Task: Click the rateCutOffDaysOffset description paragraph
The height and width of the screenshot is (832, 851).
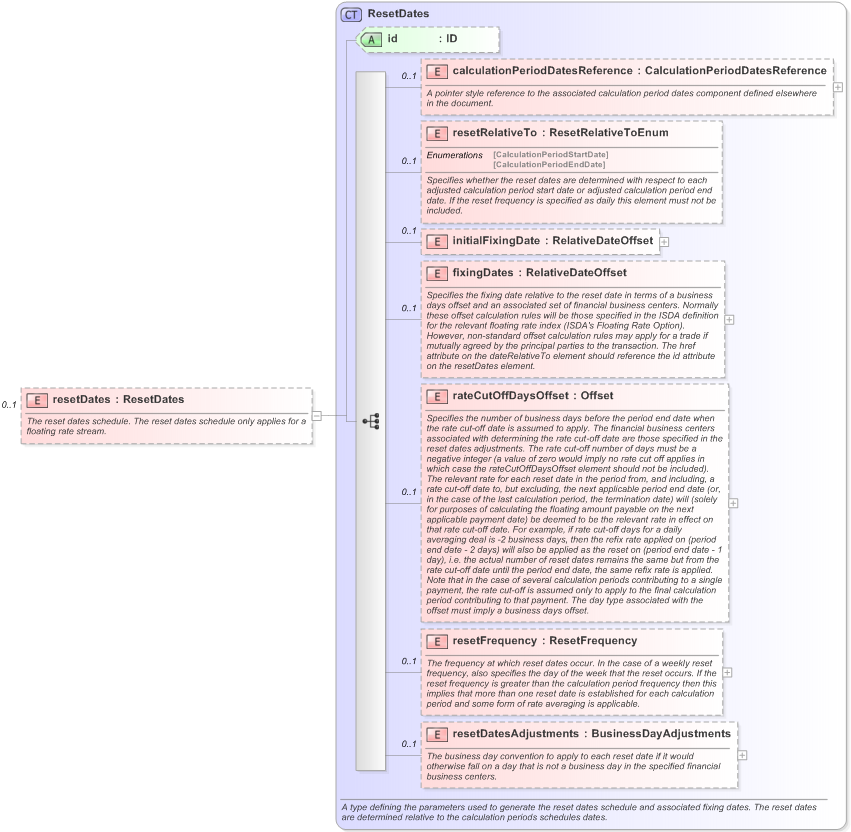Action: coord(574,515)
